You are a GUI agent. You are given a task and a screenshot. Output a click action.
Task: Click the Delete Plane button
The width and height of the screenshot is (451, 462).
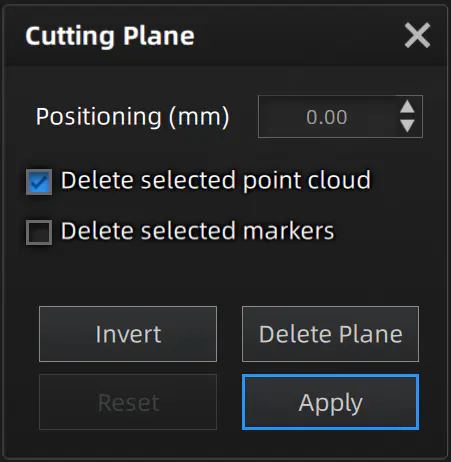tap(330, 334)
